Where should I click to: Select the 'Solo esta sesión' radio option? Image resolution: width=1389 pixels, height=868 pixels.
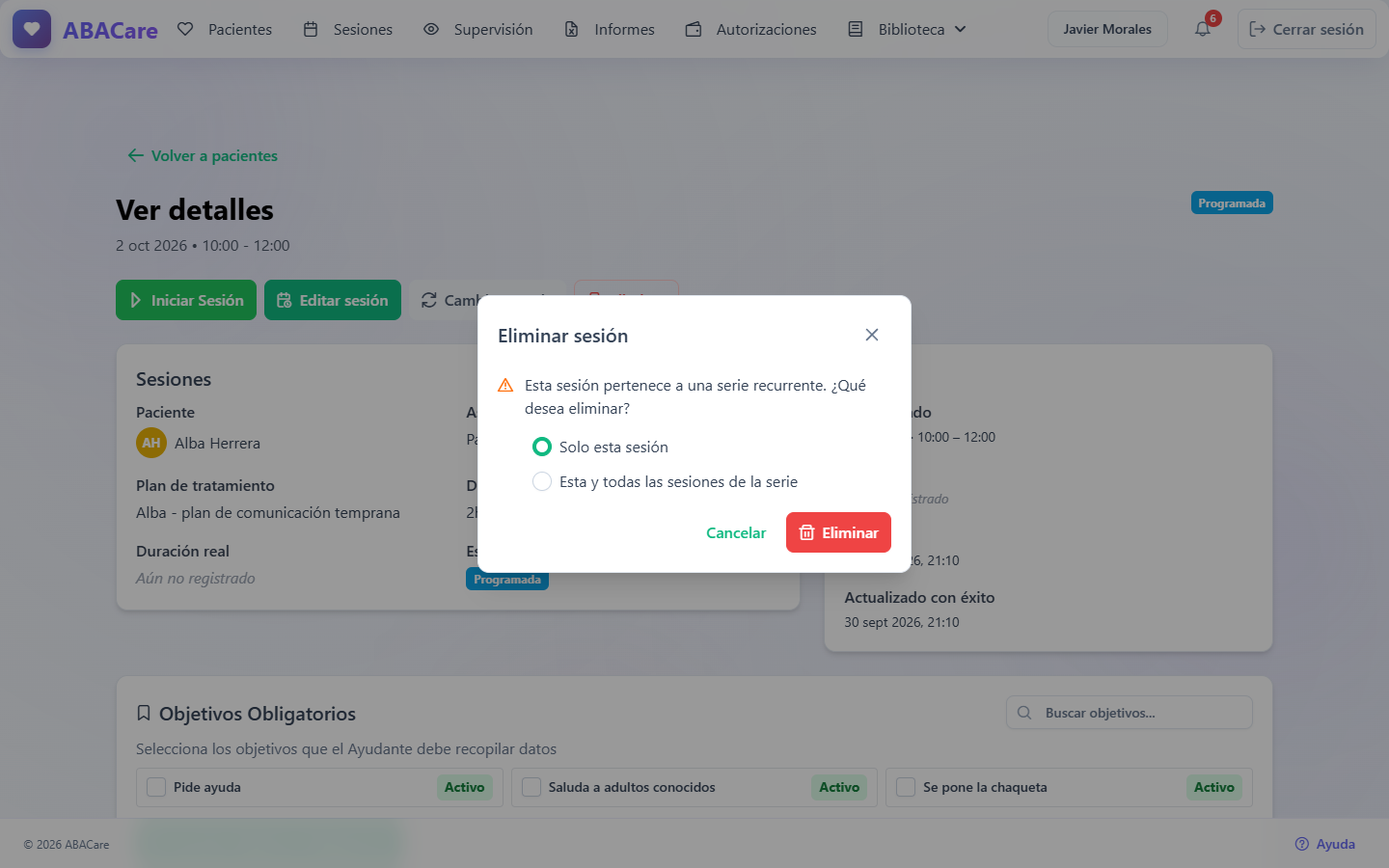(542, 447)
